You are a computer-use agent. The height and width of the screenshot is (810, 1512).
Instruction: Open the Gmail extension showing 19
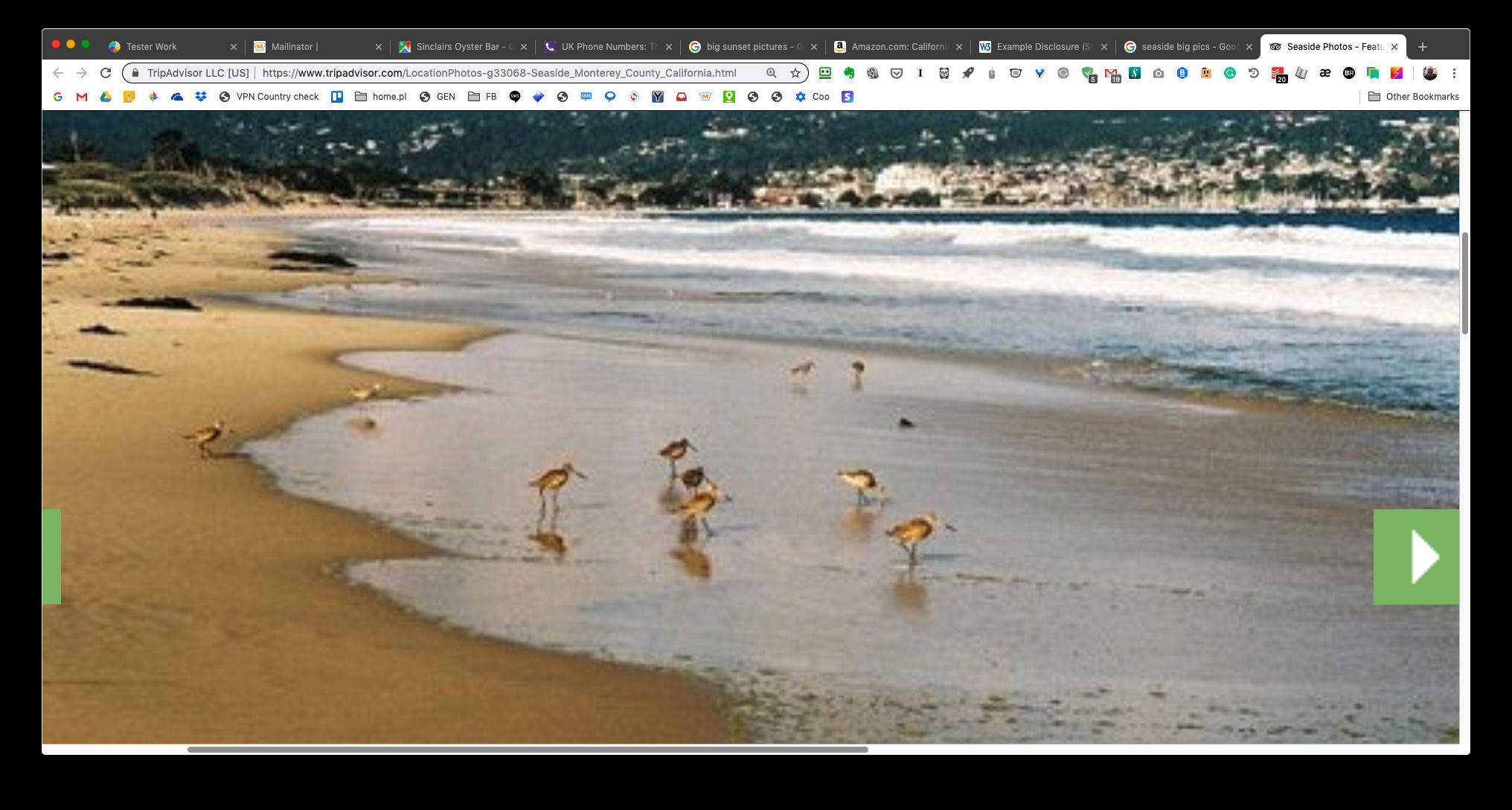click(x=1112, y=74)
